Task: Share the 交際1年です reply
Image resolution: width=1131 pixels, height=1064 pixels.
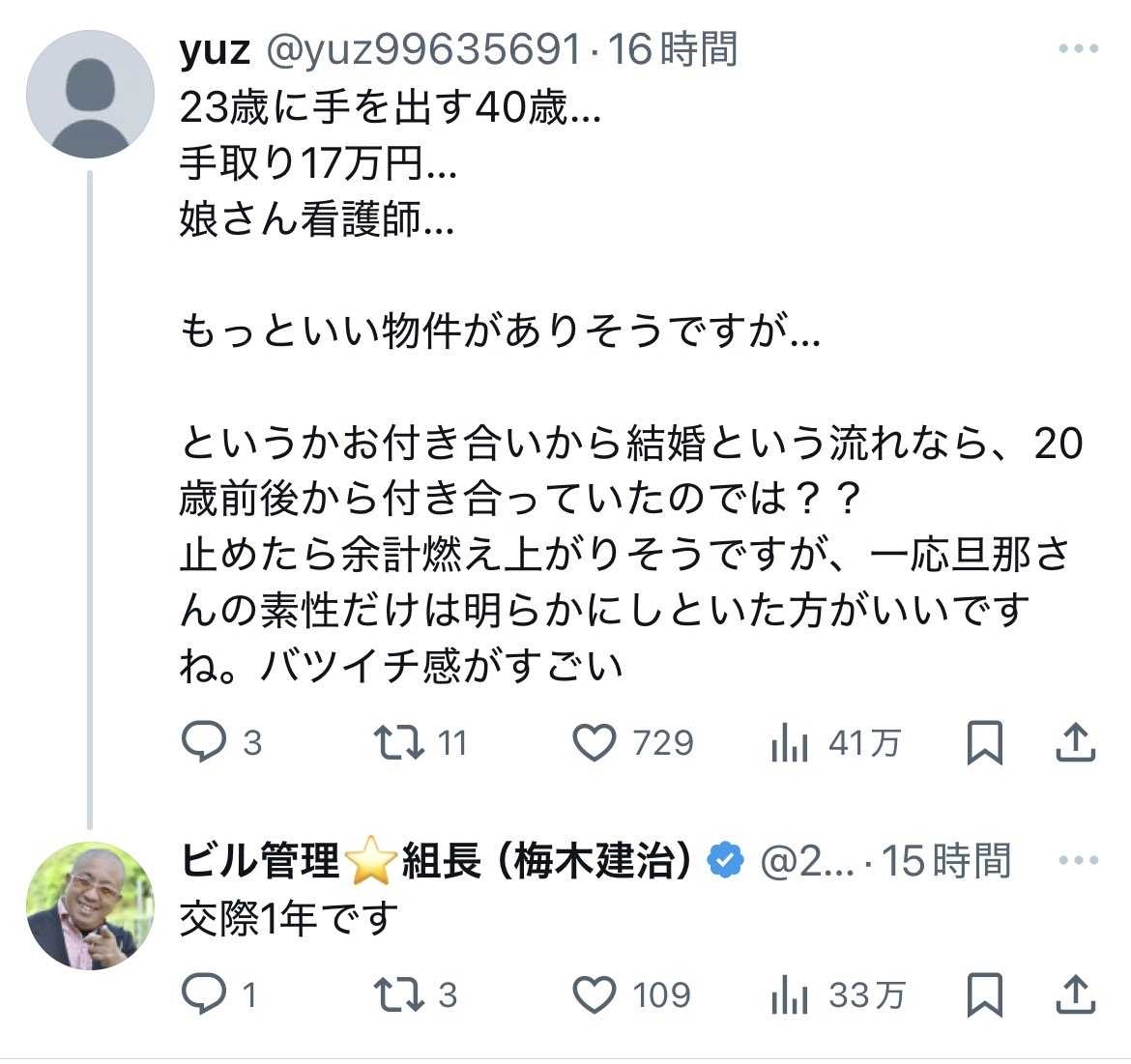Action: tap(1075, 994)
